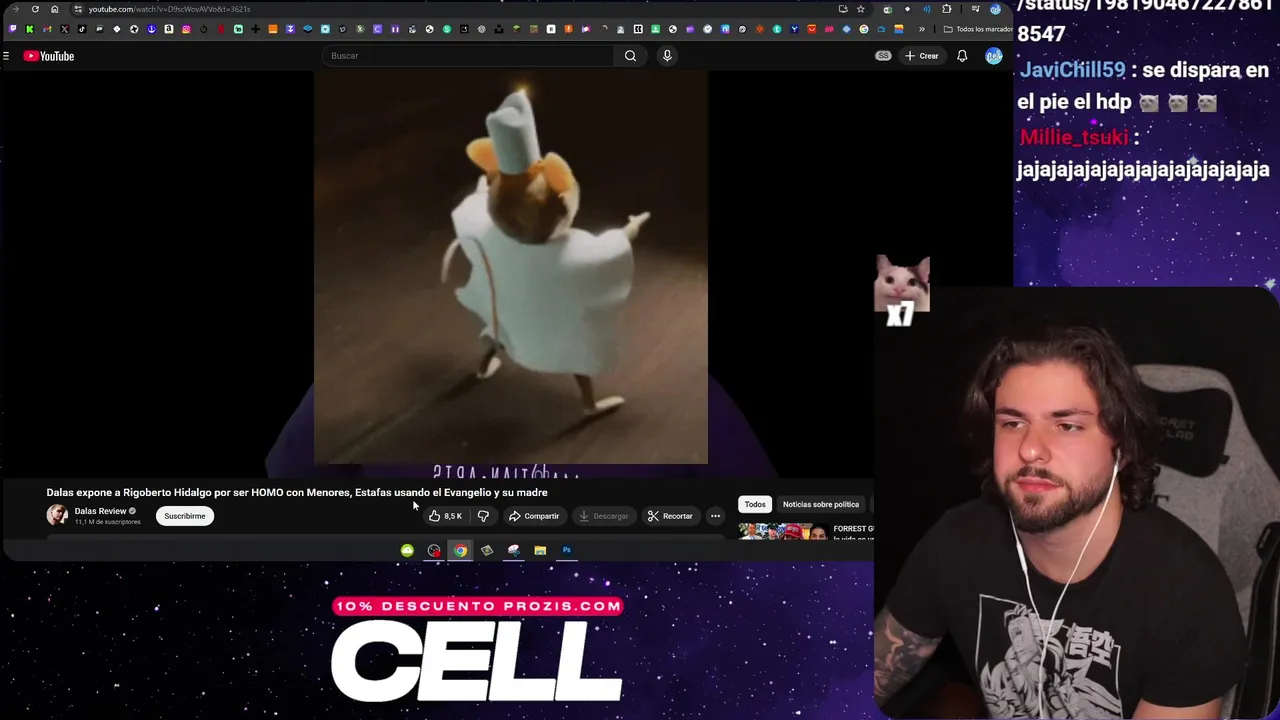The image size is (1280, 720).
Task: Open Dalas Review channel avatar
Action: point(57,515)
